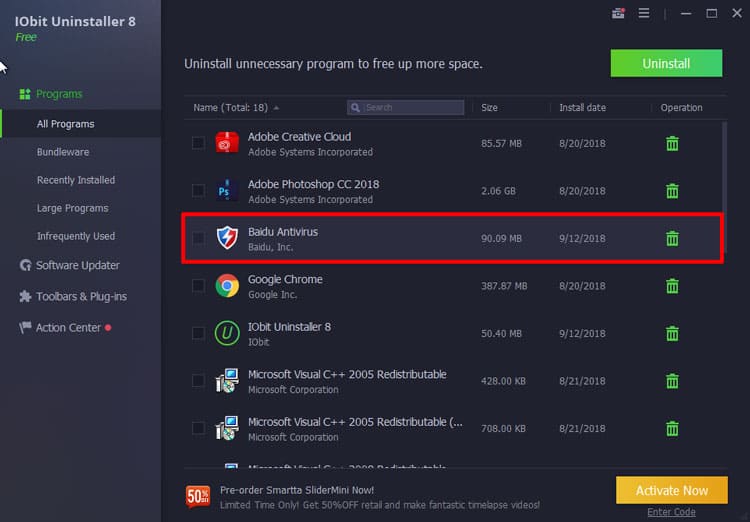Click the program list vertical scrollbar

(x=725, y=187)
